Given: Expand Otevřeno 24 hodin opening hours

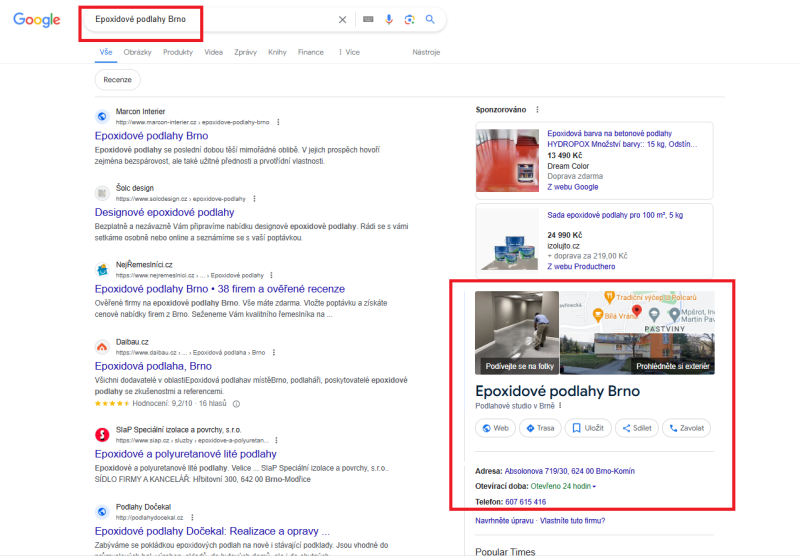Looking at the screenshot, I should click(563, 487).
